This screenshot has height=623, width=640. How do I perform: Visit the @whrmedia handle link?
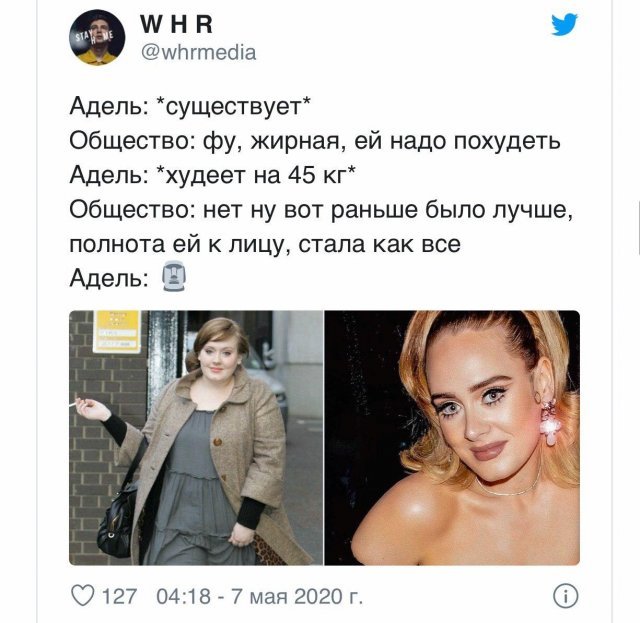pyautogui.click(x=198, y=53)
